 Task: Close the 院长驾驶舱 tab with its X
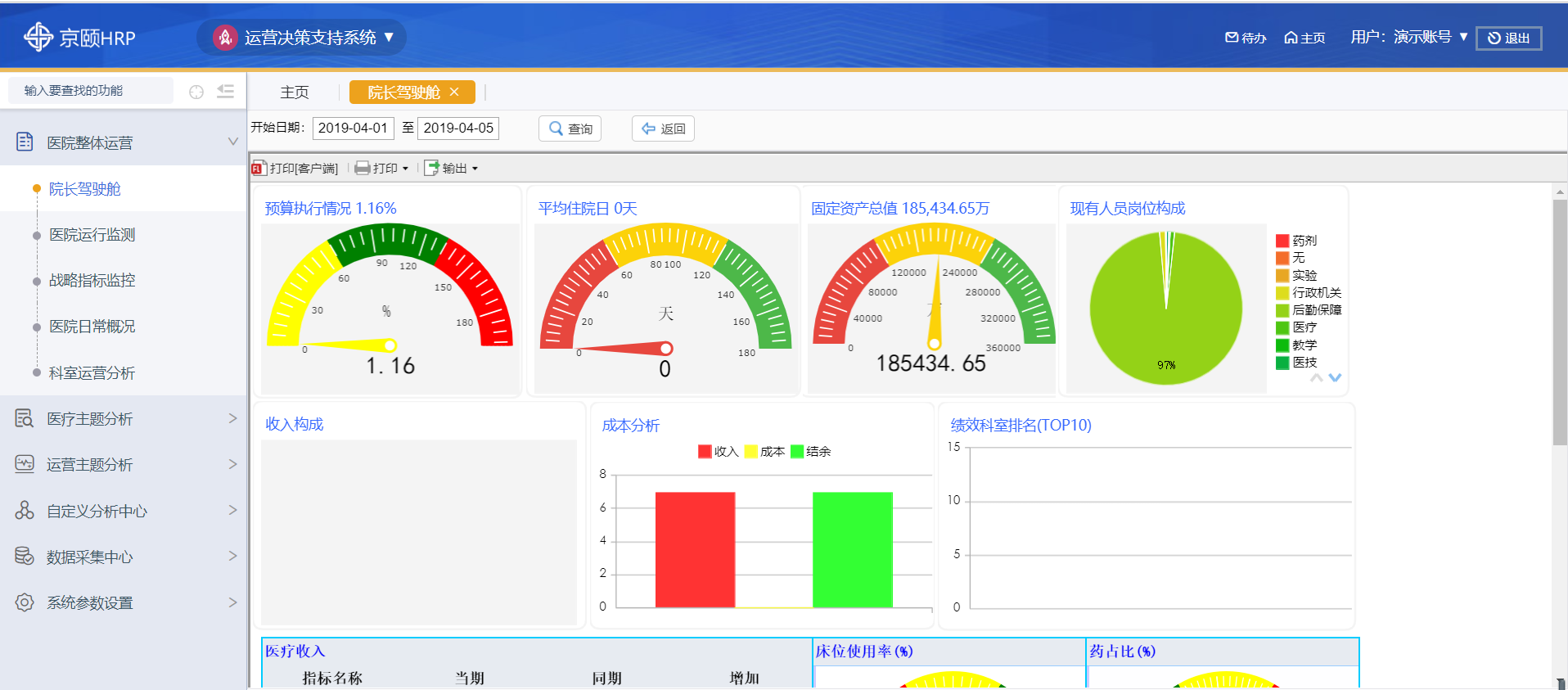[454, 92]
